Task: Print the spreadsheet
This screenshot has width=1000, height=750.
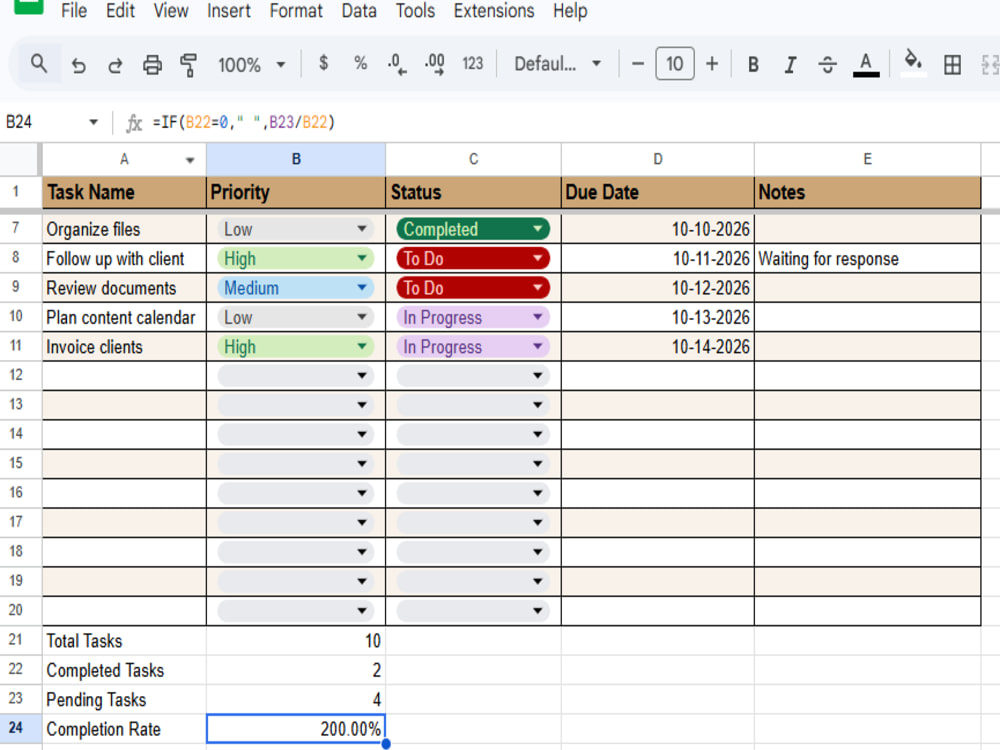Action: point(152,64)
